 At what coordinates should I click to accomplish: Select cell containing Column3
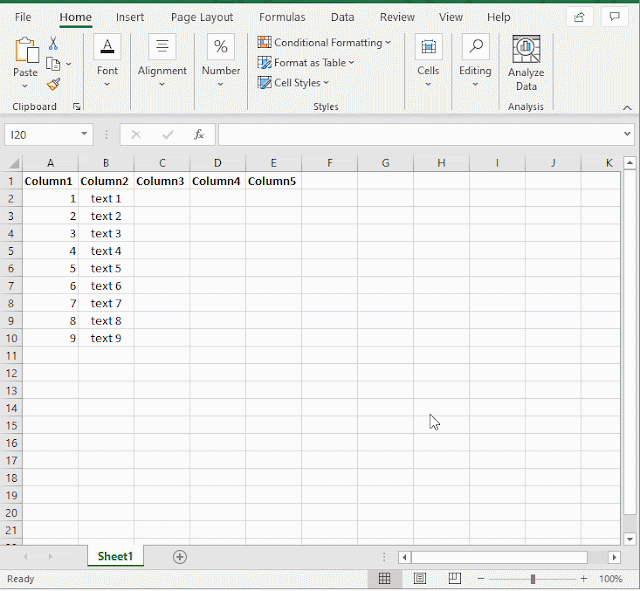coord(162,181)
